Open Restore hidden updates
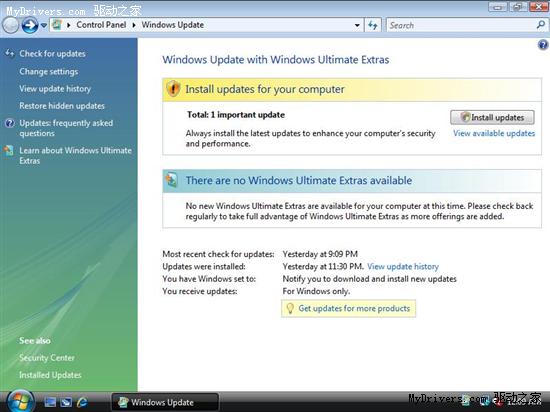This screenshot has width=550, height=412. coord(62,106)
